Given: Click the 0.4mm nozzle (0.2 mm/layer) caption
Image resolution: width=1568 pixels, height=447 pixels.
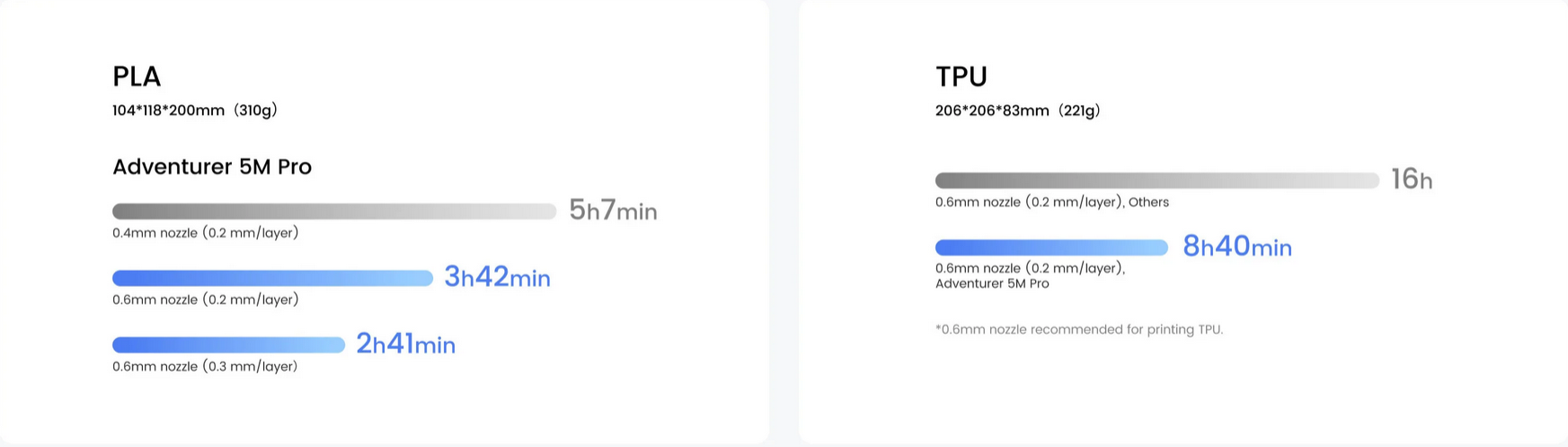Looking at the screenshot, I should (206, 233).
